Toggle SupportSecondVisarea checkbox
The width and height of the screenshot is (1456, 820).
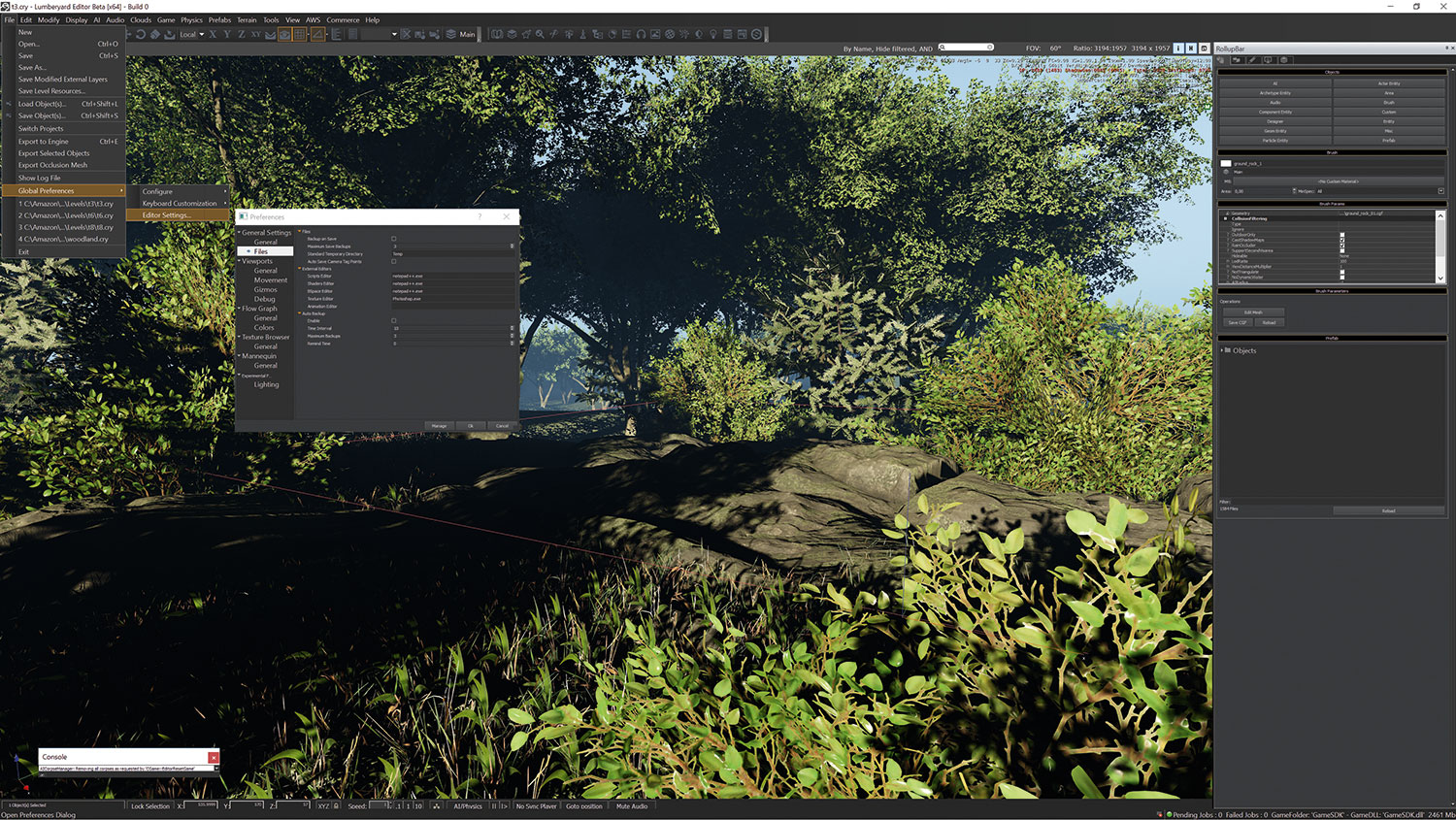1342,250
